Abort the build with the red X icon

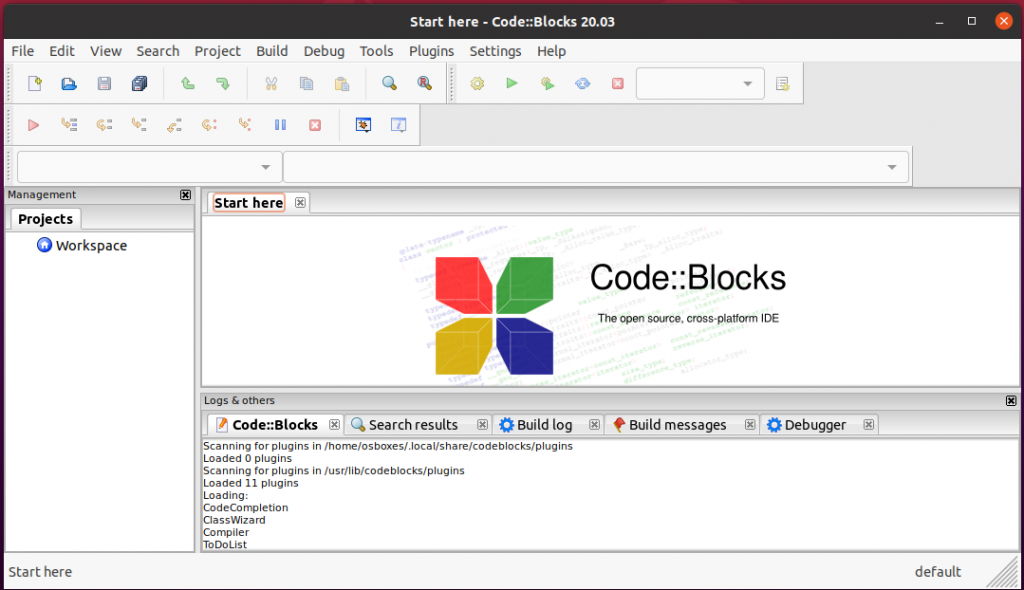pos(618,84)
